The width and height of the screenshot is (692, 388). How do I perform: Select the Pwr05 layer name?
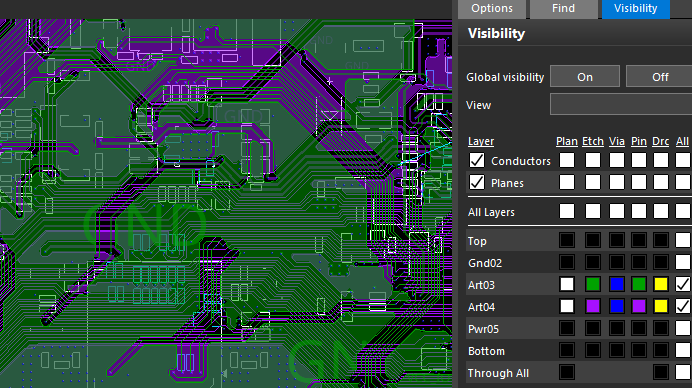pos(483,329)
